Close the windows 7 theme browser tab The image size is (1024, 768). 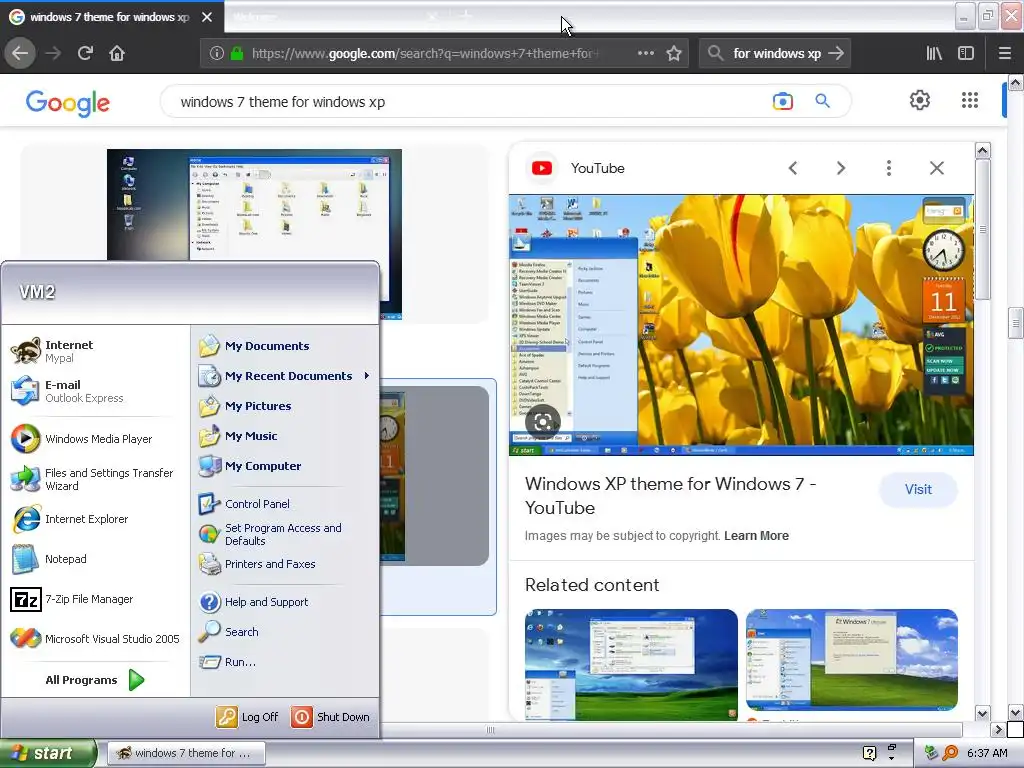(x=207, y=17)
